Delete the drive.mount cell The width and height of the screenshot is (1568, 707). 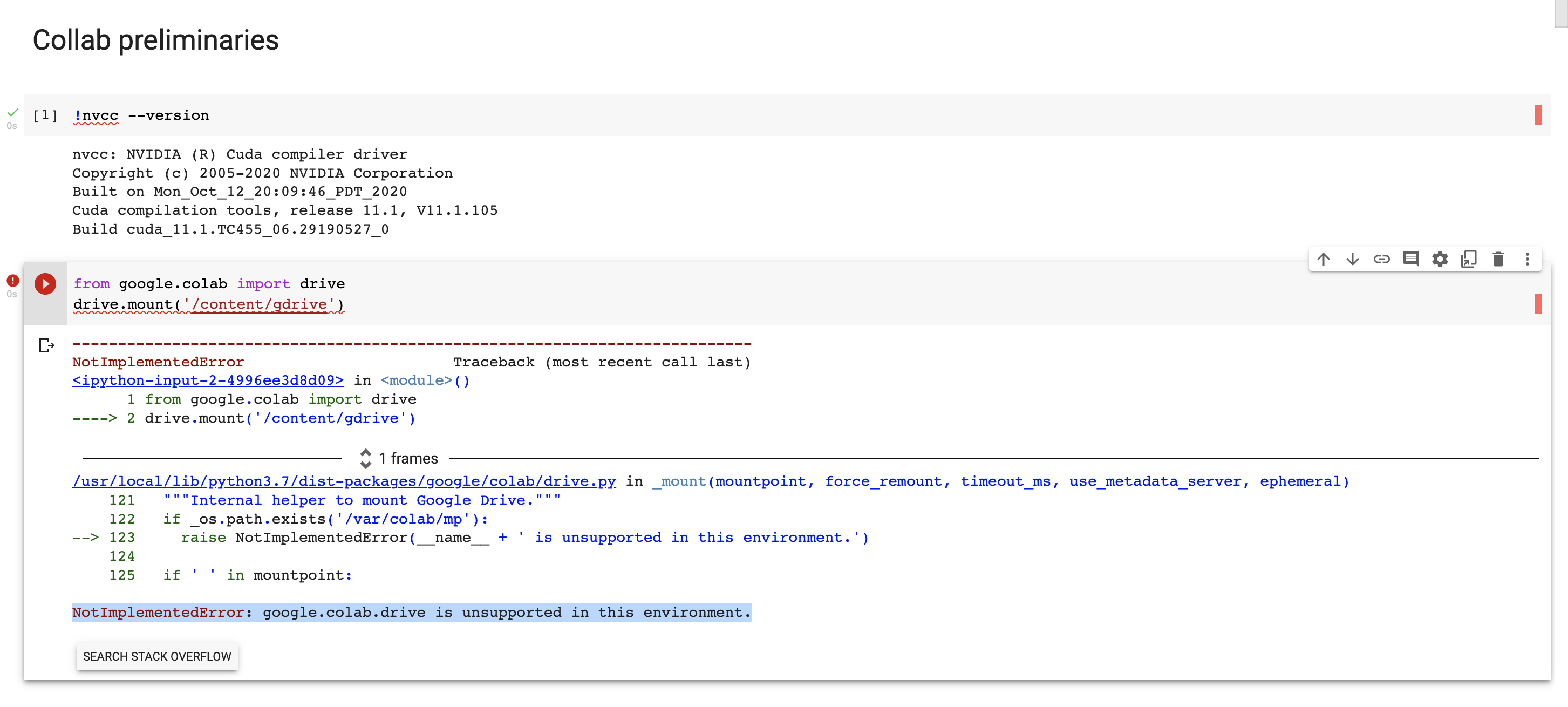(1498, 259)
